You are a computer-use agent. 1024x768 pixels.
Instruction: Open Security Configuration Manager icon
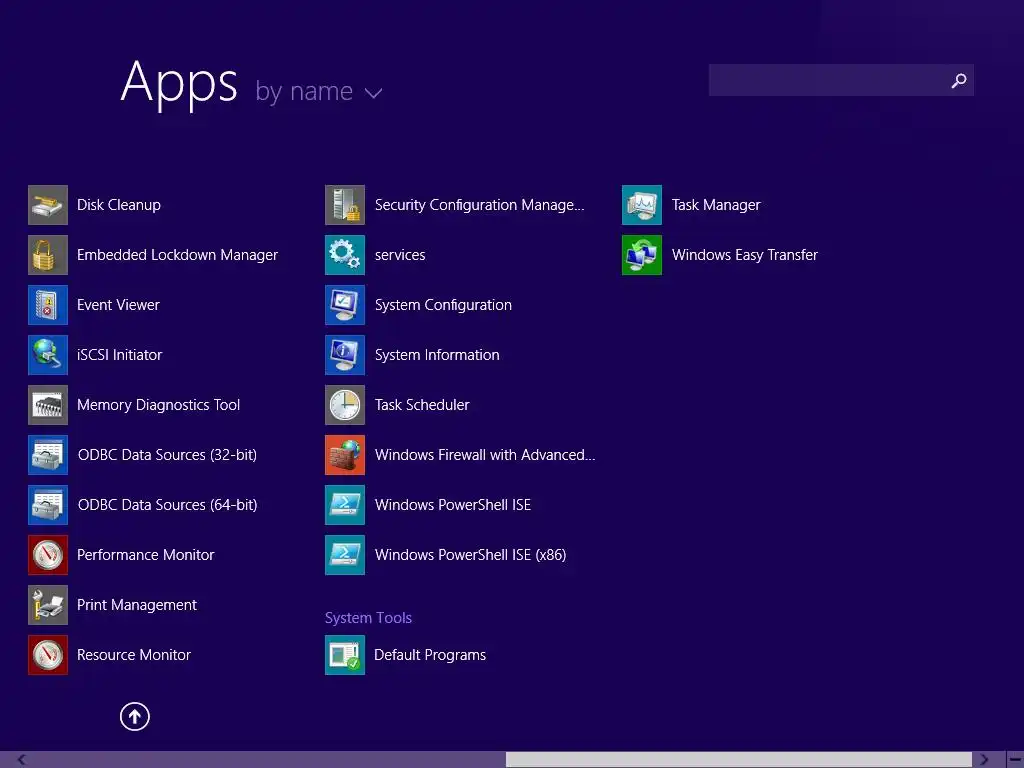345,205
